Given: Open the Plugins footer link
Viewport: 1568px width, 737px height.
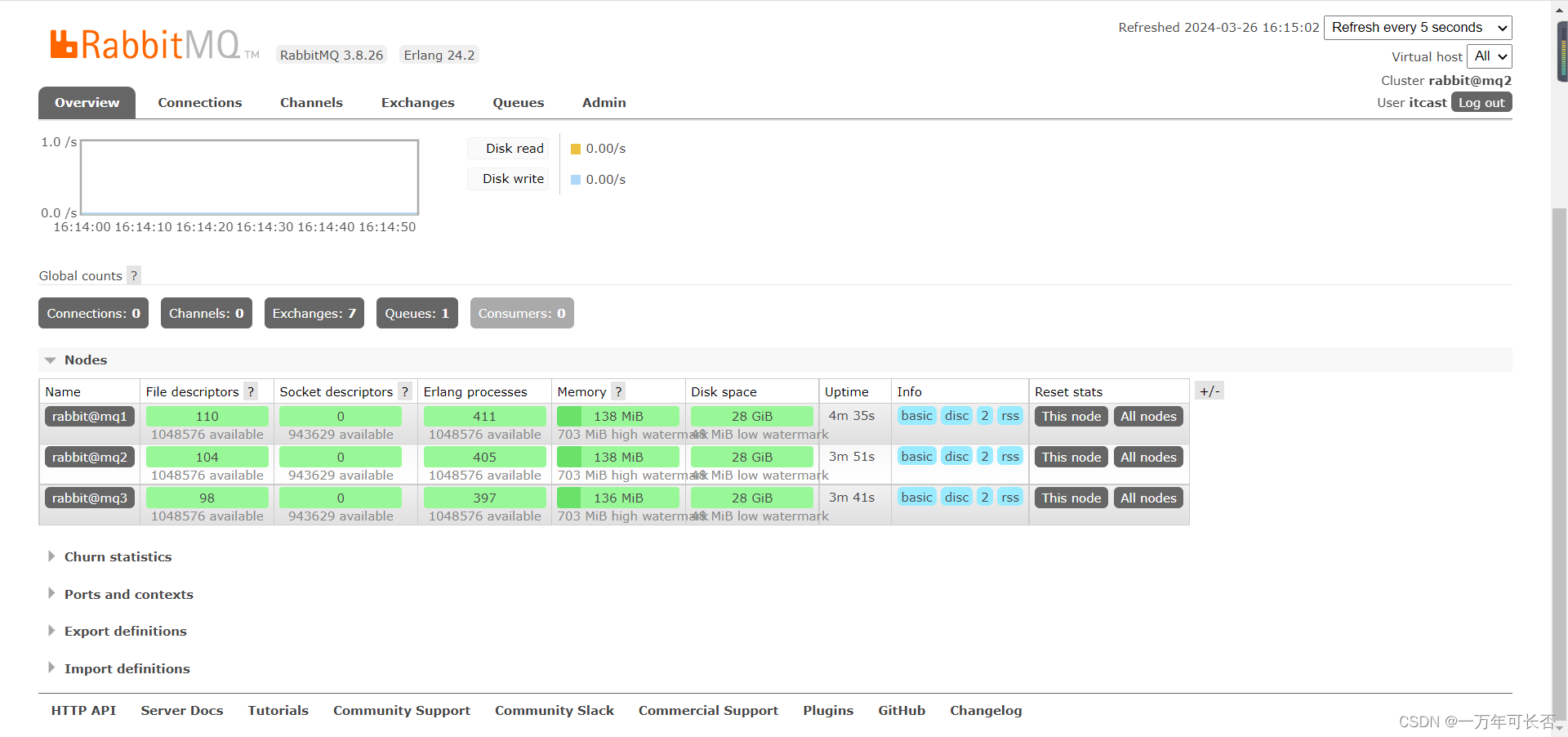Looking at the screenshot, I should pyautogui.click(x=827, y=710).
